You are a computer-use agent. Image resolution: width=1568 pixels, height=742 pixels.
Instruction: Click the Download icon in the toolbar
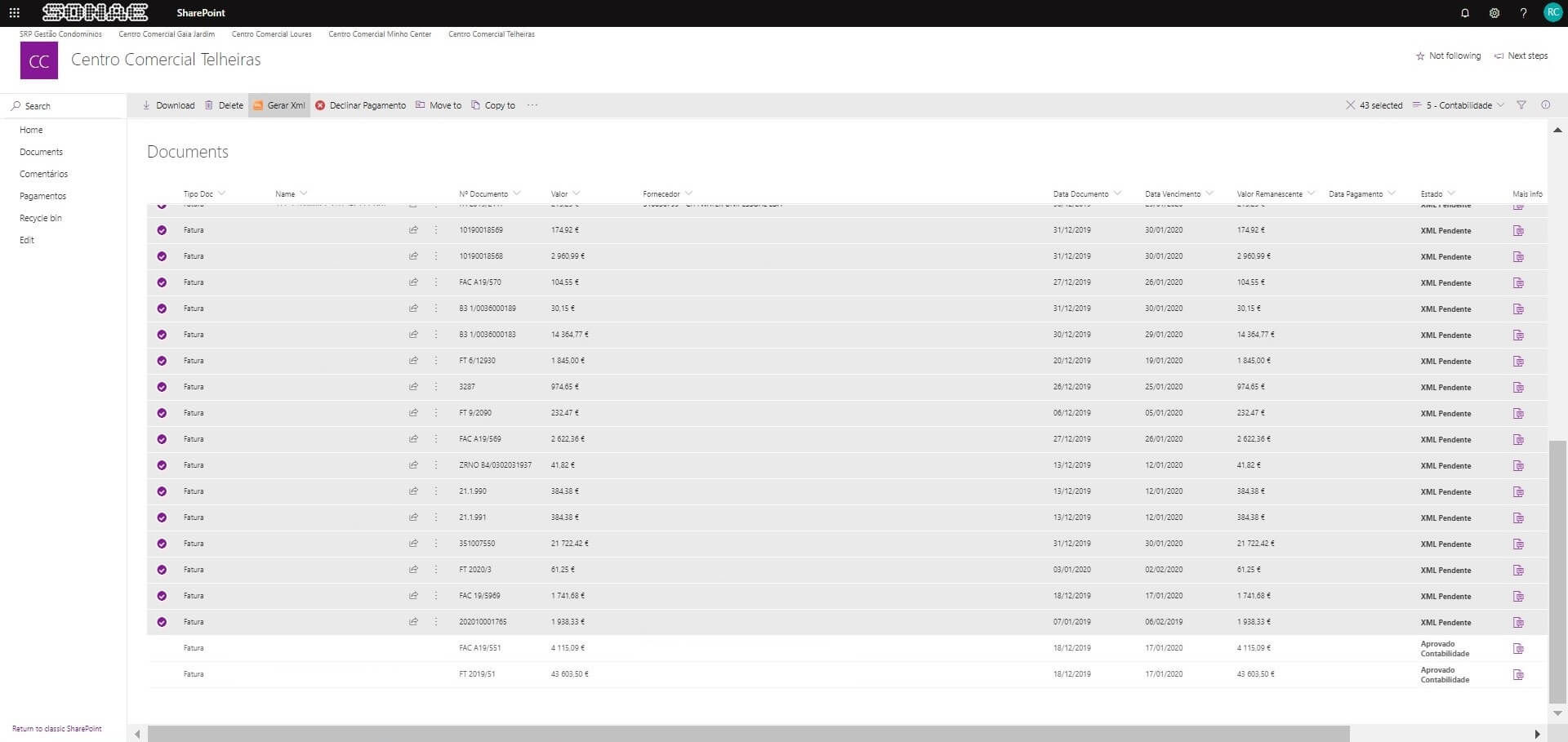[168, 104]
